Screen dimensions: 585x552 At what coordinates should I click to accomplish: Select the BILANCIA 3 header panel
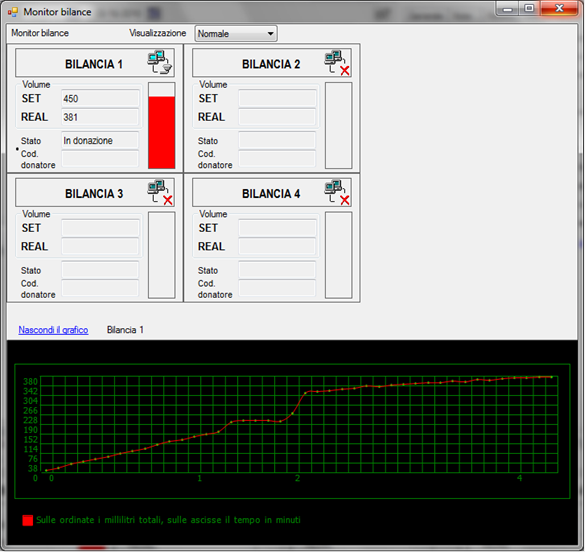click(x=95, y=192)
